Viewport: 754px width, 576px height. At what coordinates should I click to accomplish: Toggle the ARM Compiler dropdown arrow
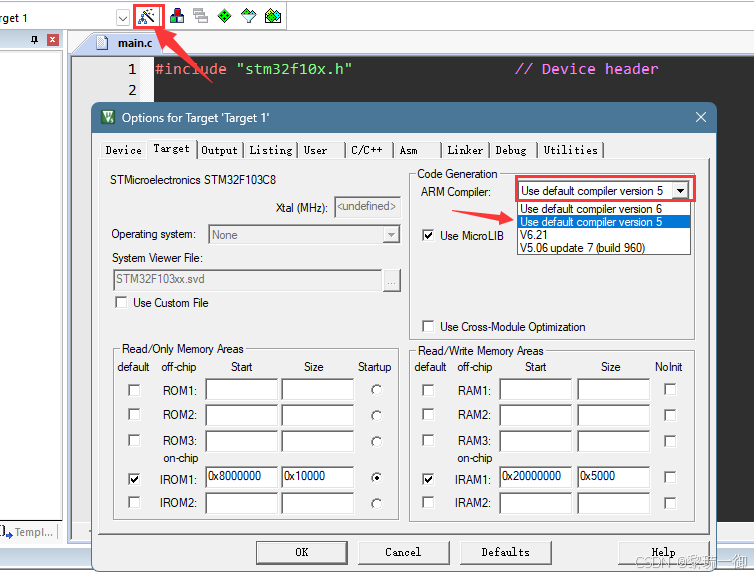(680, 190)
